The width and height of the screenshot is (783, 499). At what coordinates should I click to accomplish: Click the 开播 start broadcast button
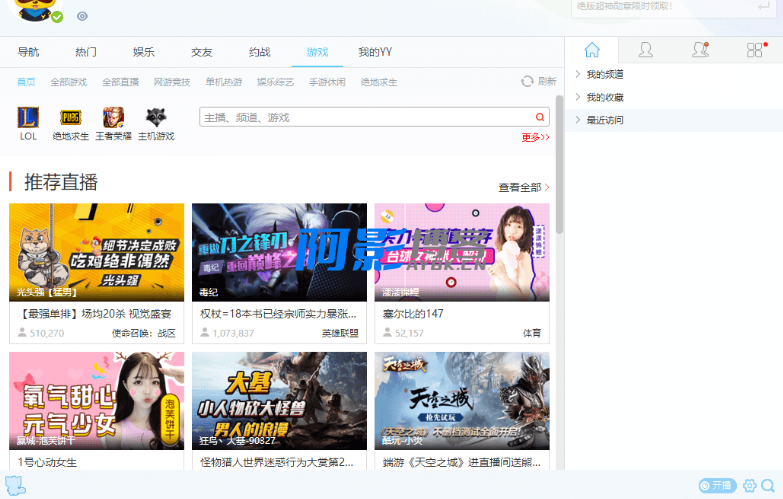pos(717,485)
